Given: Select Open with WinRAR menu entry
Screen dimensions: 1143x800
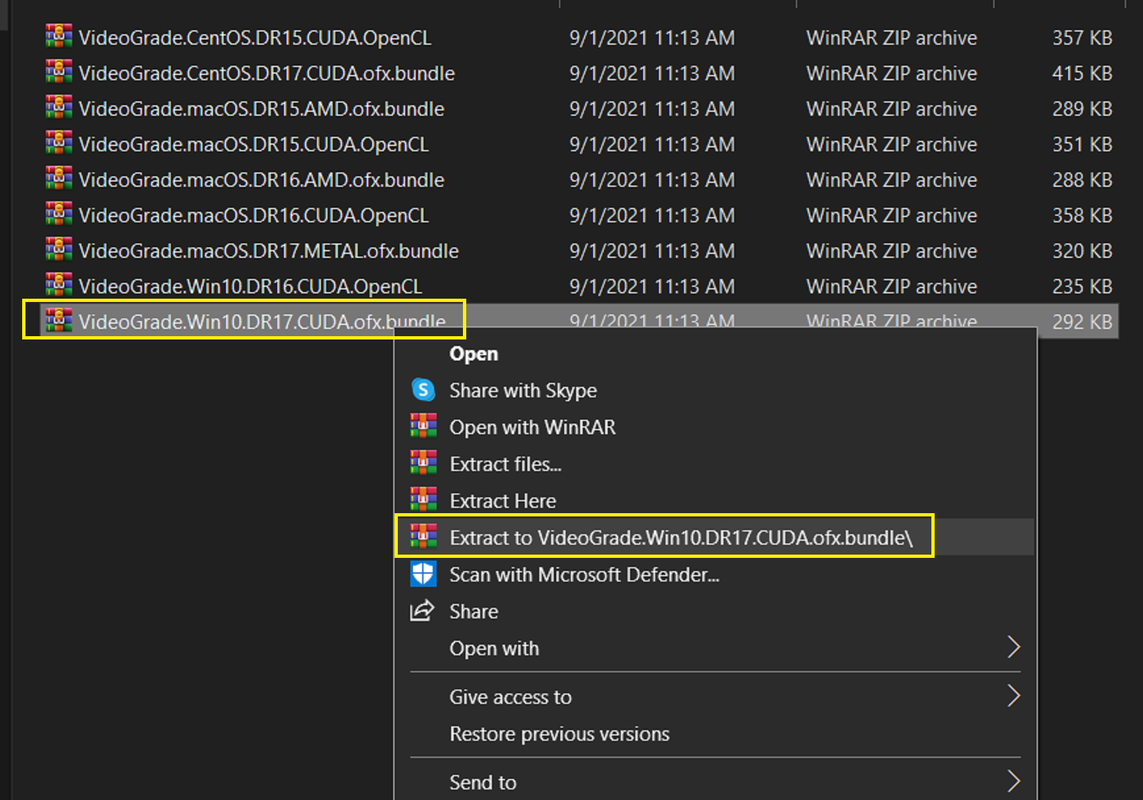Looking at the screenshot, I should click(x=532, y=427).
